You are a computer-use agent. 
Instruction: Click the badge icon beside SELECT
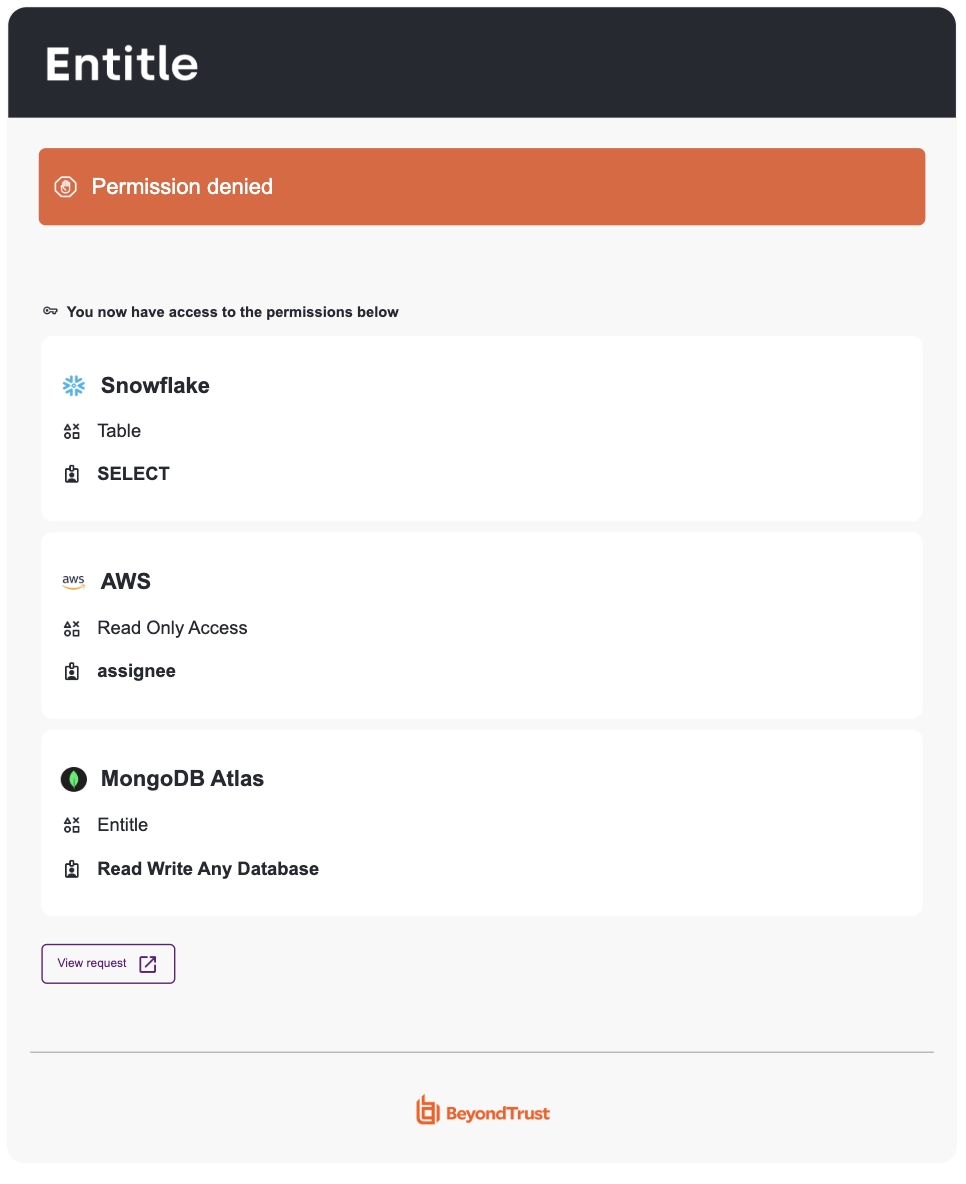point(72,474)
